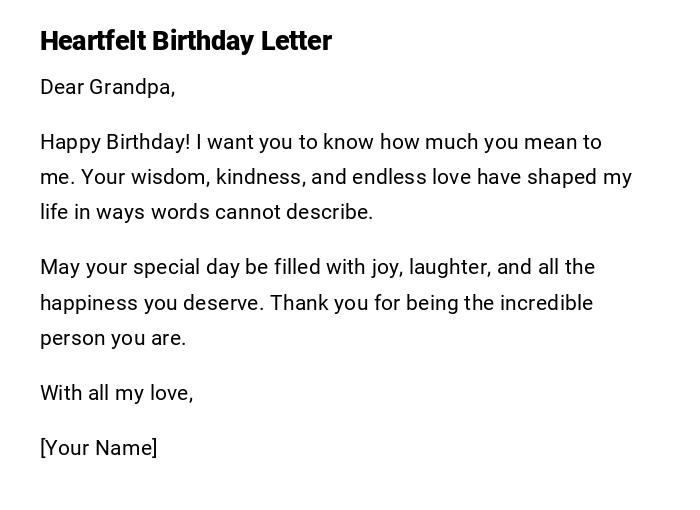The image size is (700, 510).
Task: Click the word "kindness" in the letter
Action: pos(262,177)
